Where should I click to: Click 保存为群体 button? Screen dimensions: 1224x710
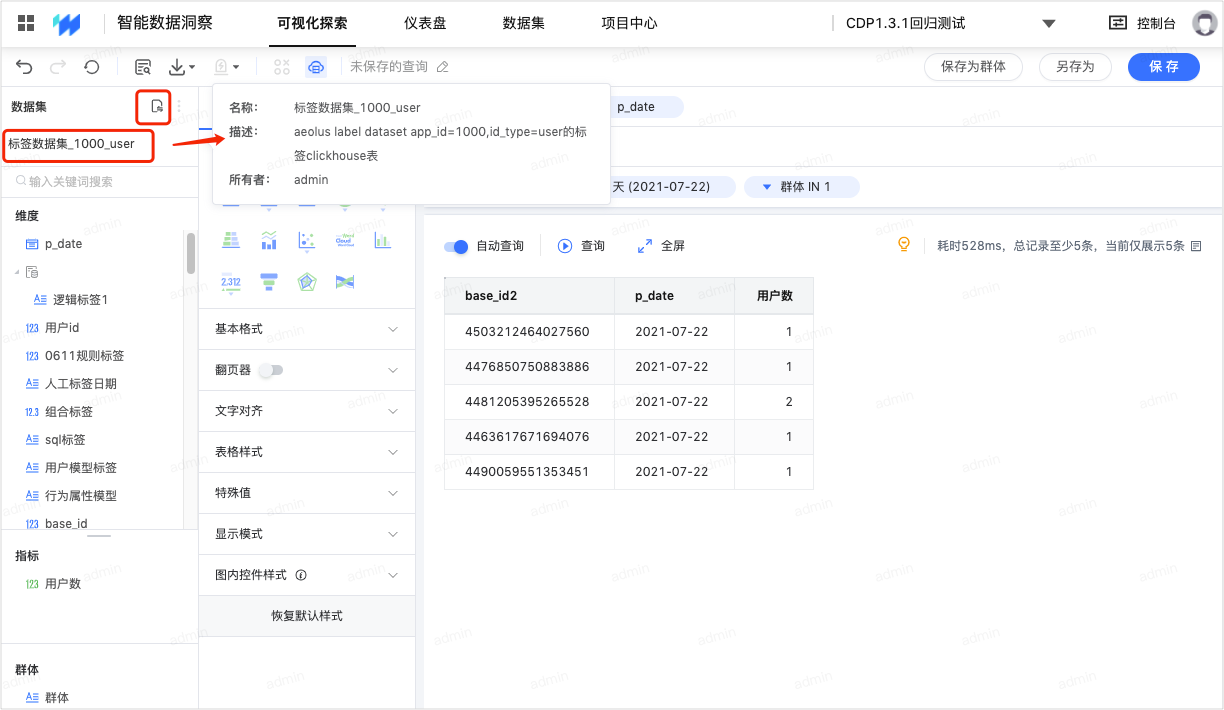point(973,67)
